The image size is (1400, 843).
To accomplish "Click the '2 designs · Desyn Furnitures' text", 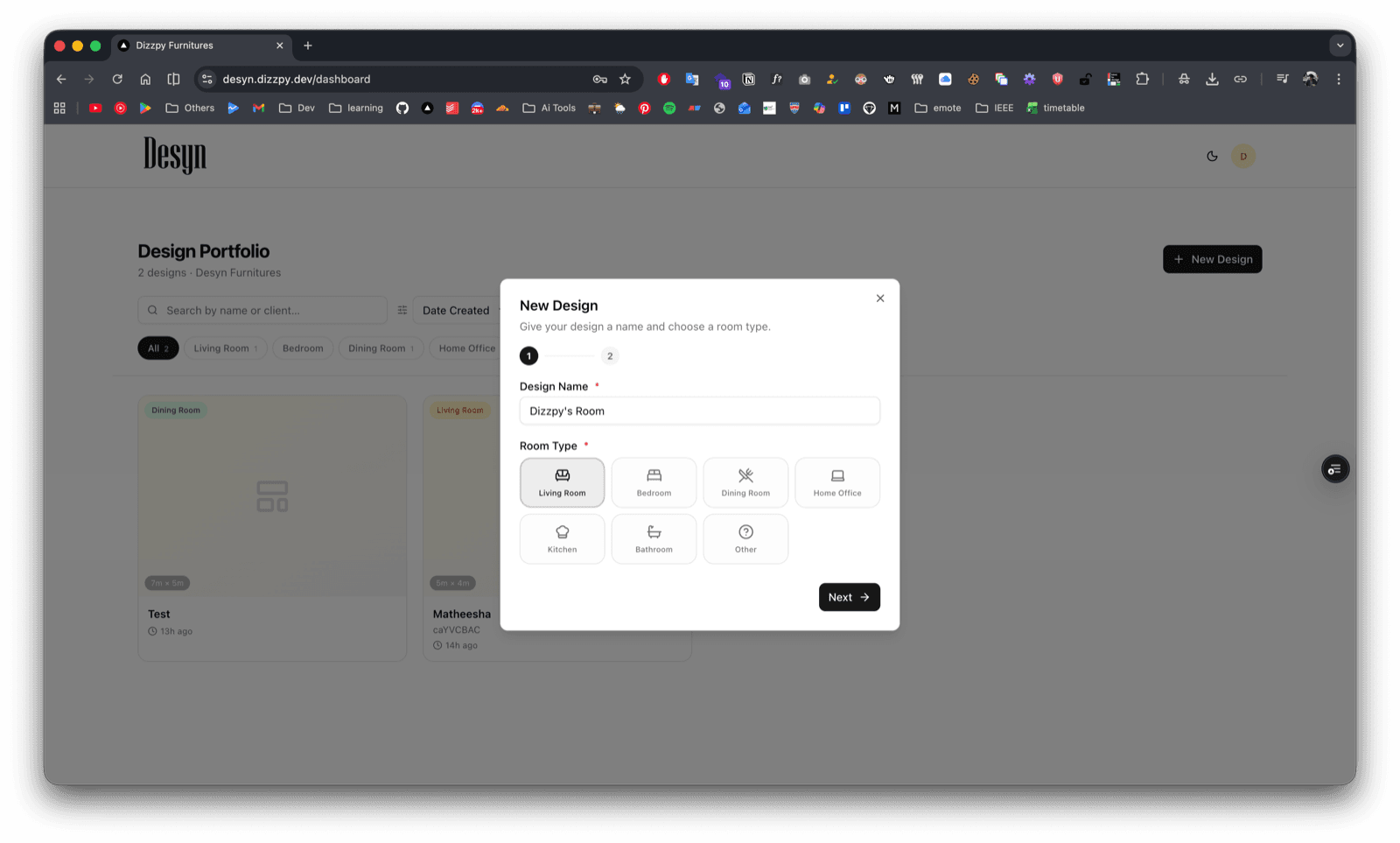I will point(209,272).
